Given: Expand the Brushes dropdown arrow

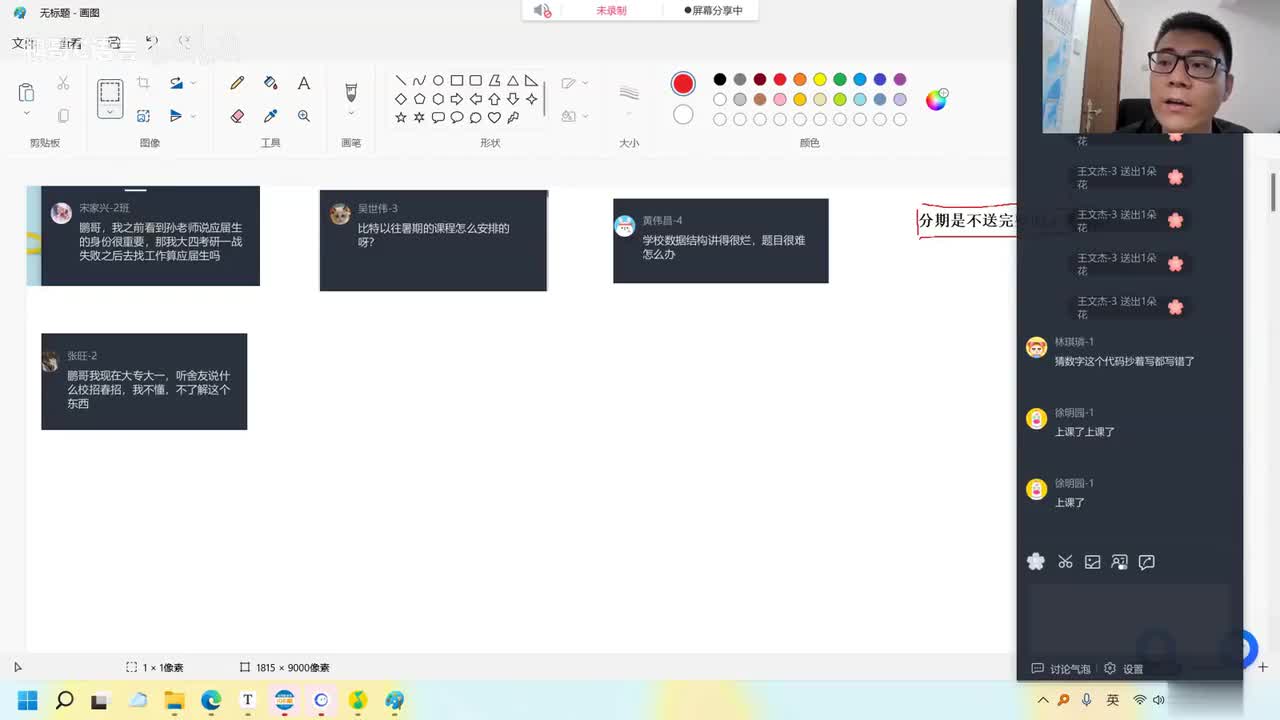Looking at the screenshot, I should point(351,113).
